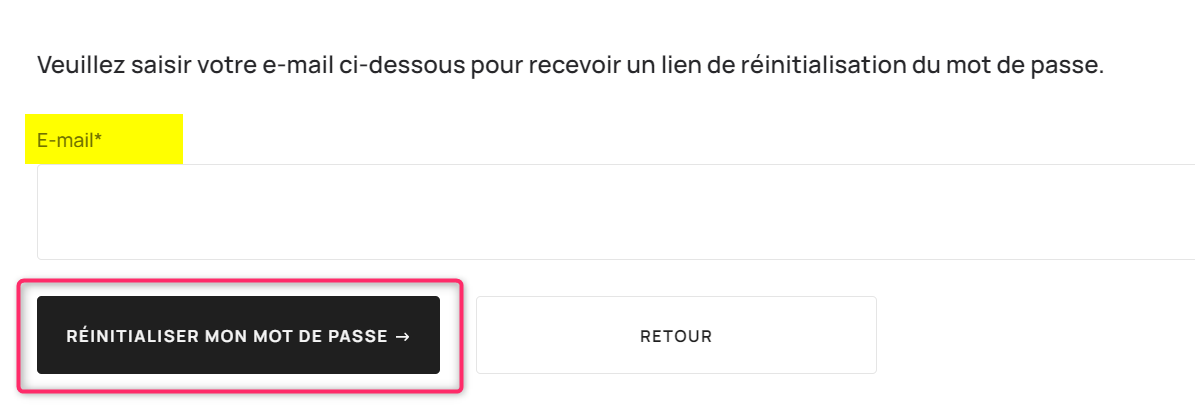
Task: Activate the button outlined in pink
Action: coord(239,336)
